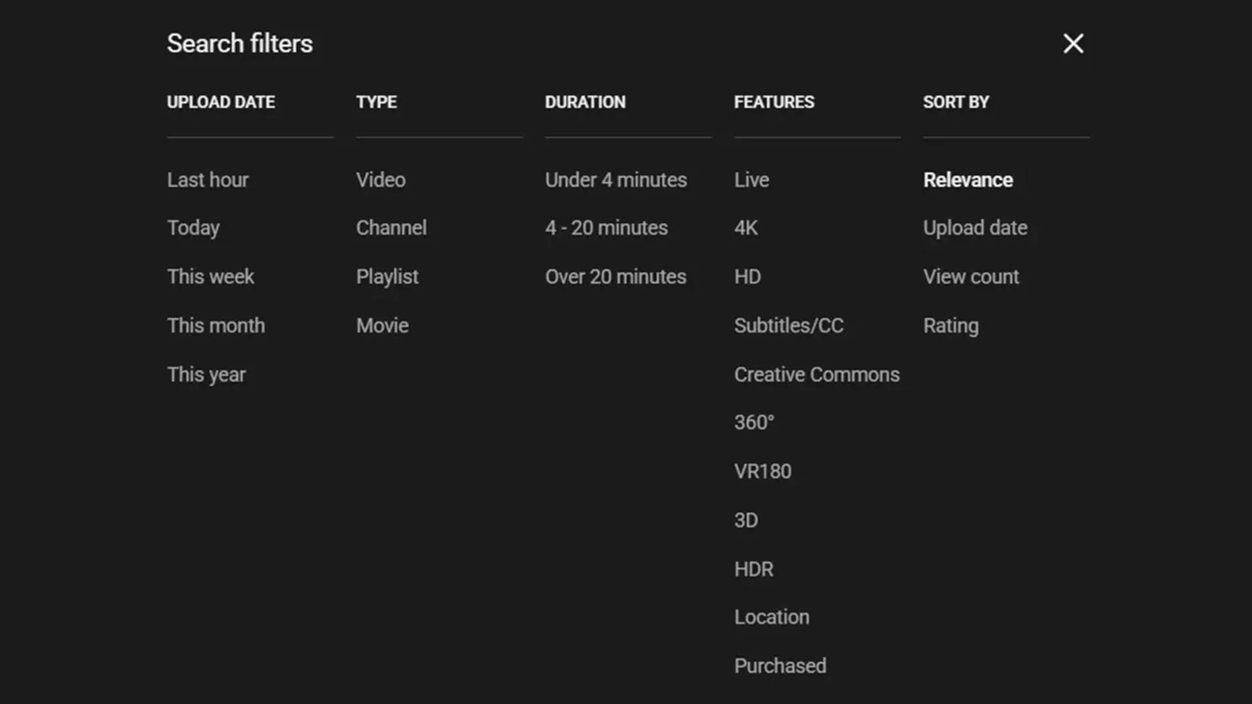
Task: Show only Channel results
Action: click(391, 228)
